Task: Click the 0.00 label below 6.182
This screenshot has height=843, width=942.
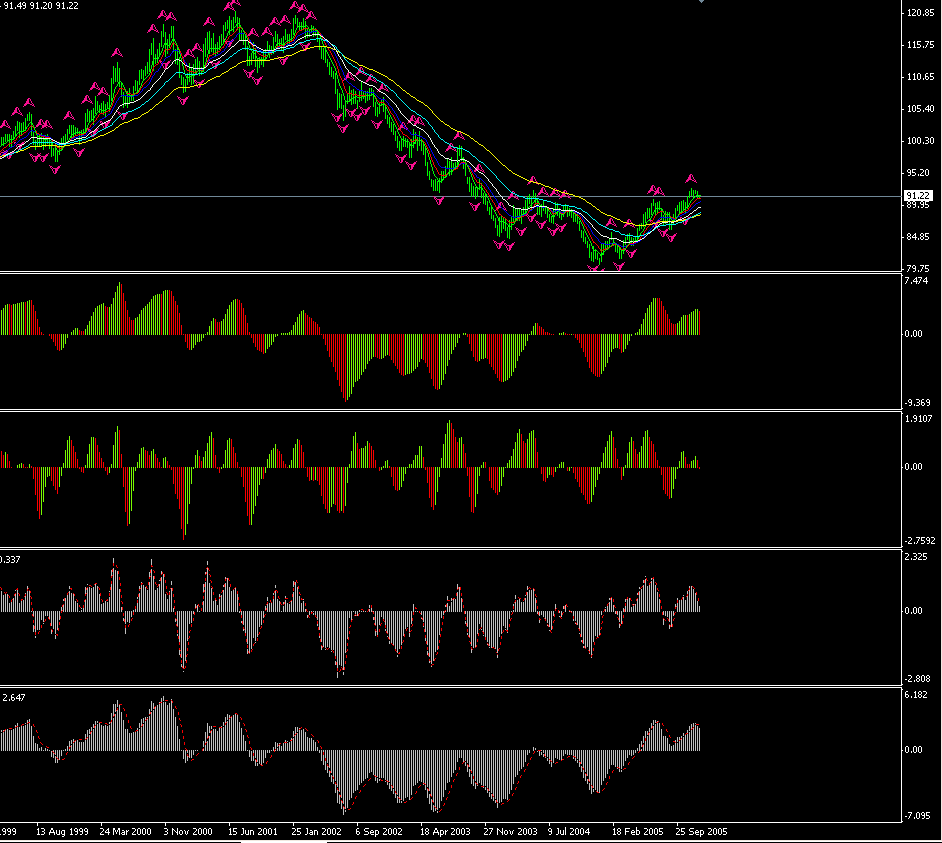Action: point(914,750)
